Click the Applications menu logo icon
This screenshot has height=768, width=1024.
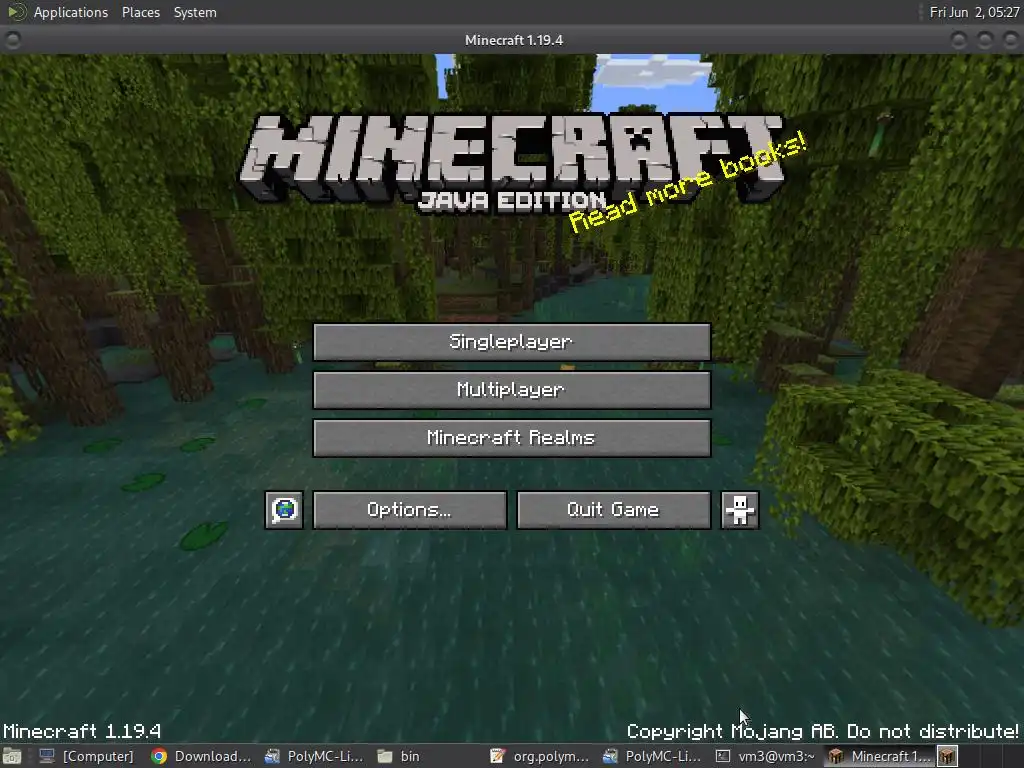[x=17, y=12]
